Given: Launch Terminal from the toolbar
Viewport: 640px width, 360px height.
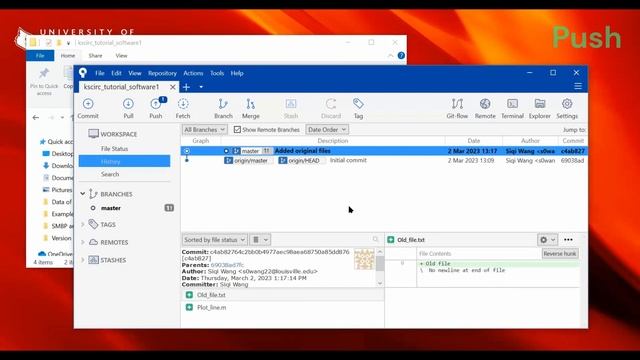Looking at the screenshot, I should coord(512,109).
